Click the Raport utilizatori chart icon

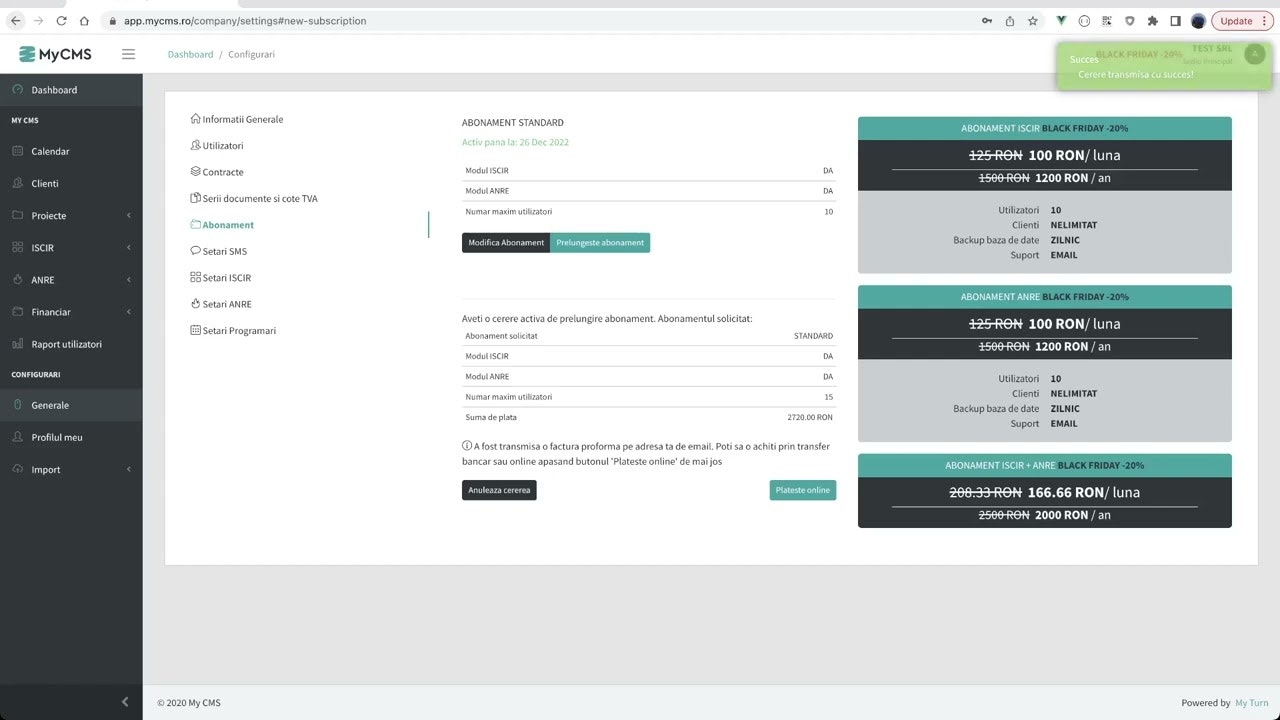(x=18, y=343)
